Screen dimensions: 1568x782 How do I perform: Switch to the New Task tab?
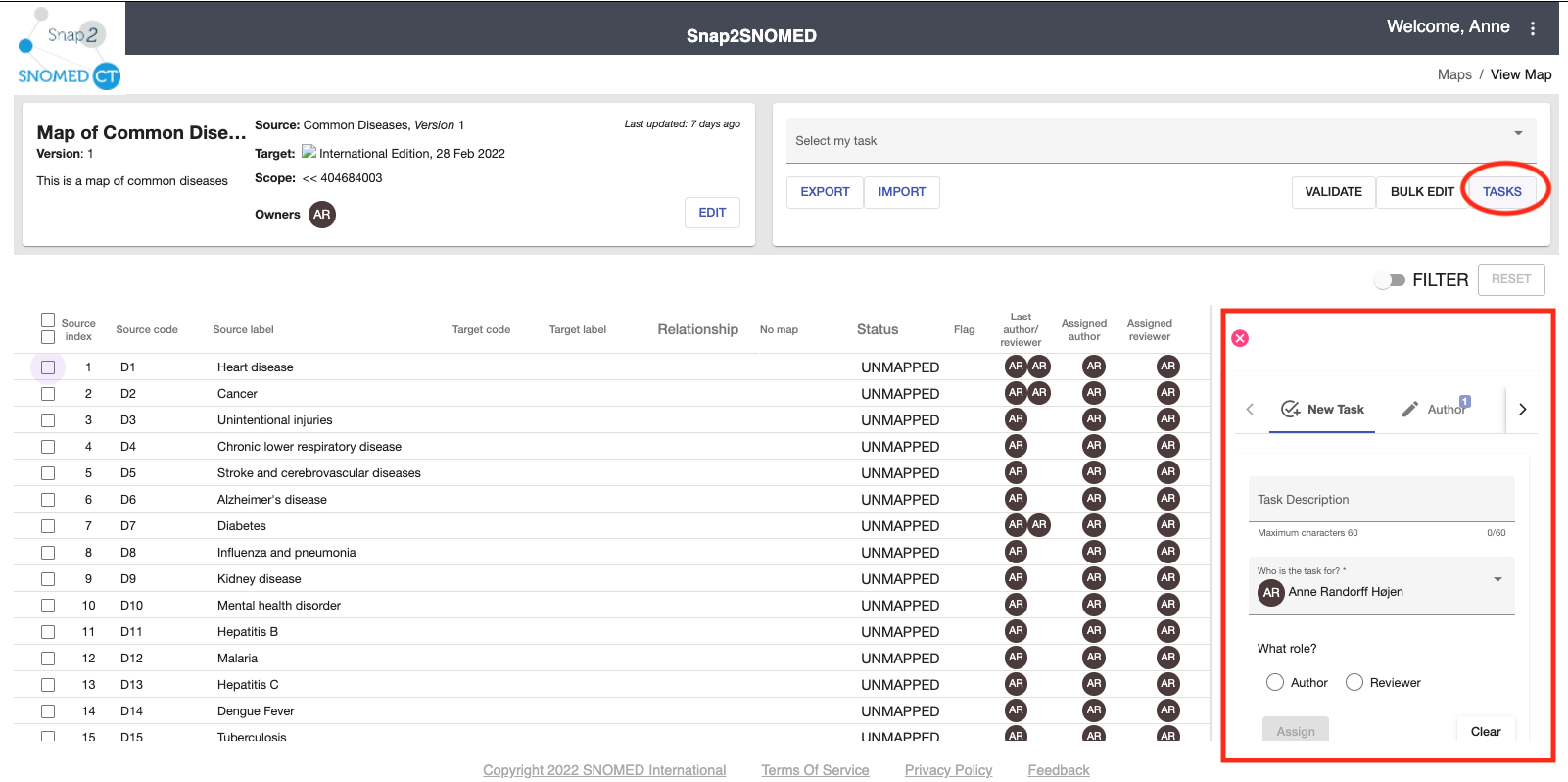point(1322,410)
